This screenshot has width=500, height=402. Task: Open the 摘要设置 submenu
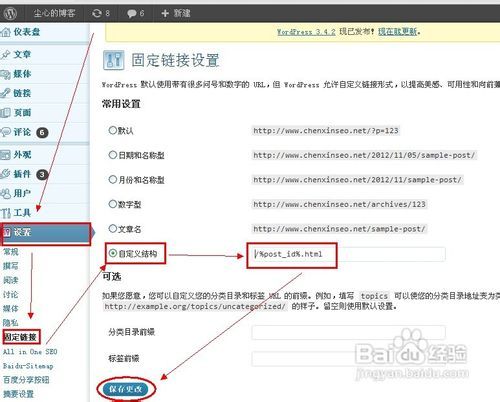[x=18, y=394]
